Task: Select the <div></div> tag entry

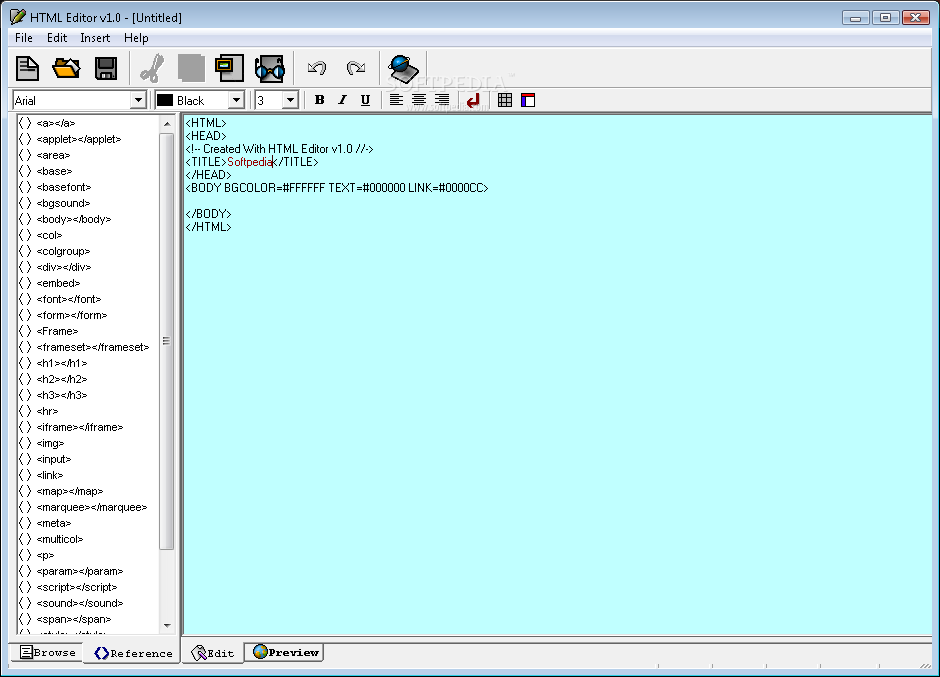Action: tap(64, 267)
